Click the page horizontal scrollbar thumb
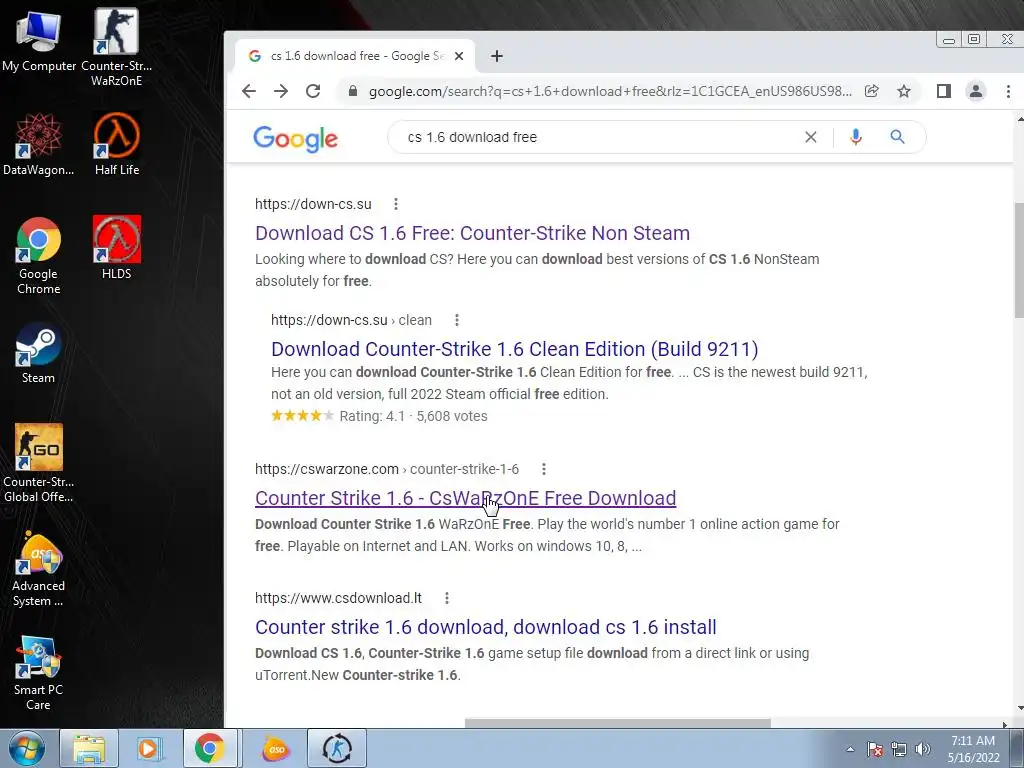 [617, 723]
